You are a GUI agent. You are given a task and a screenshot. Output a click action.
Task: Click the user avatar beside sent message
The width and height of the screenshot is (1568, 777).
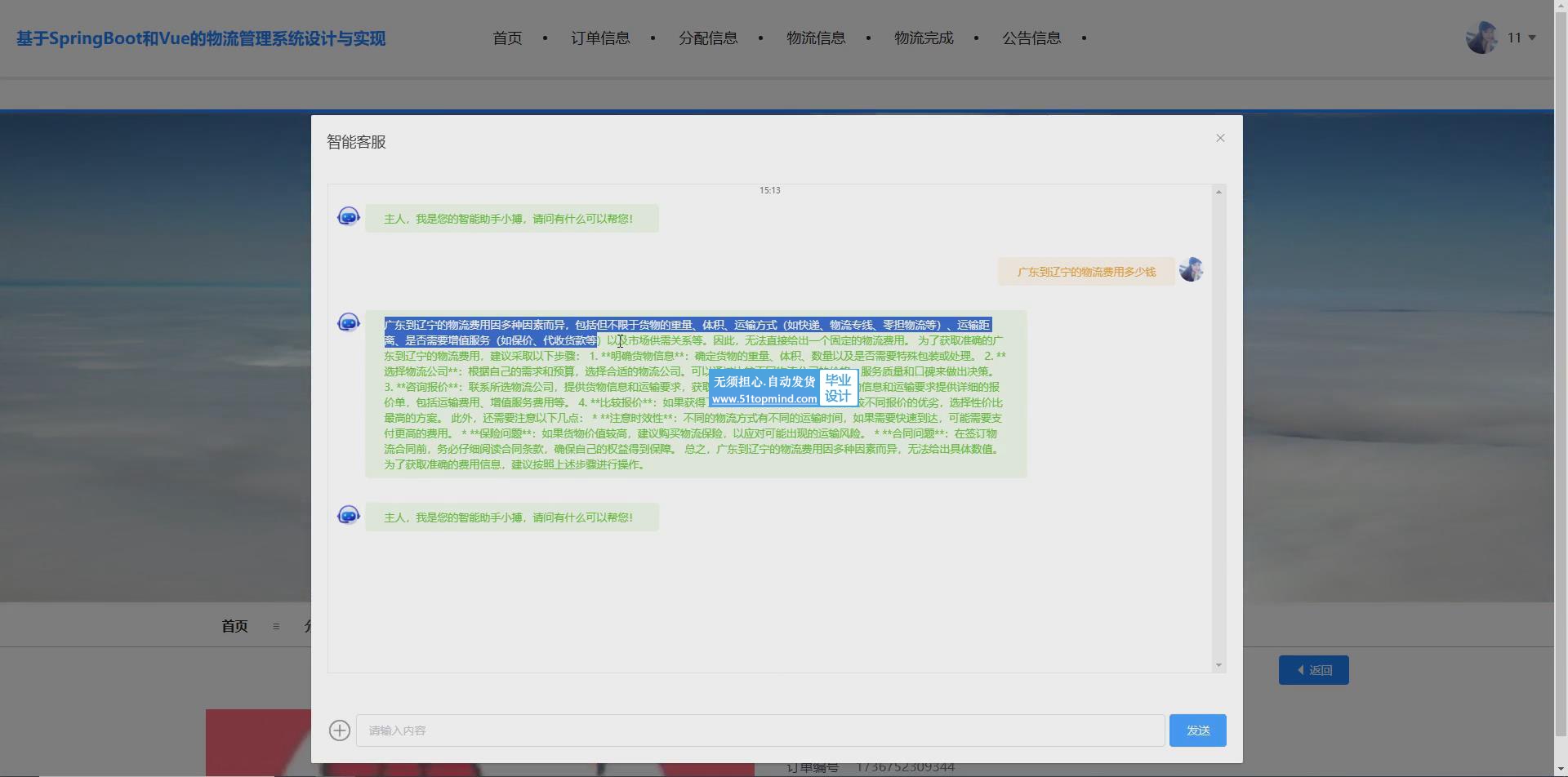pos(1191,270)
